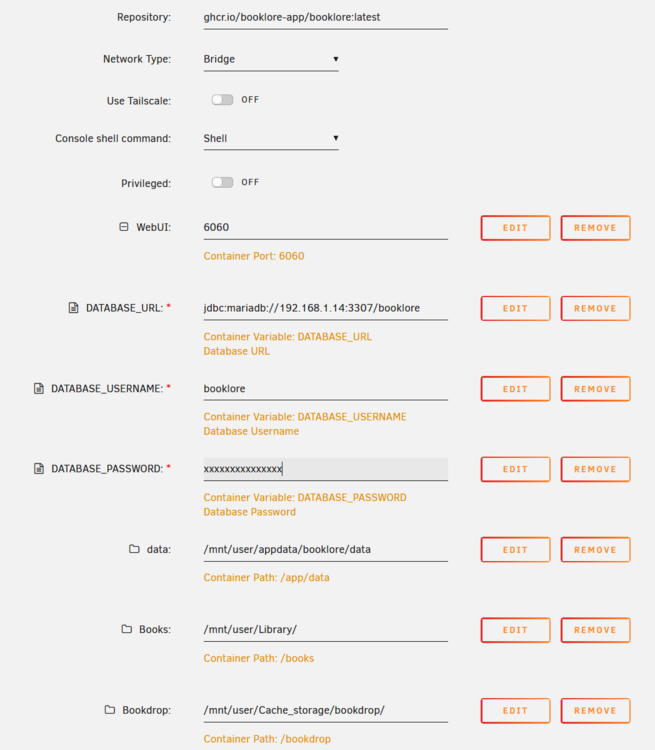Click the document icon beside DATABASE_USERNAME
655x750 pixels.
(39, 388)
